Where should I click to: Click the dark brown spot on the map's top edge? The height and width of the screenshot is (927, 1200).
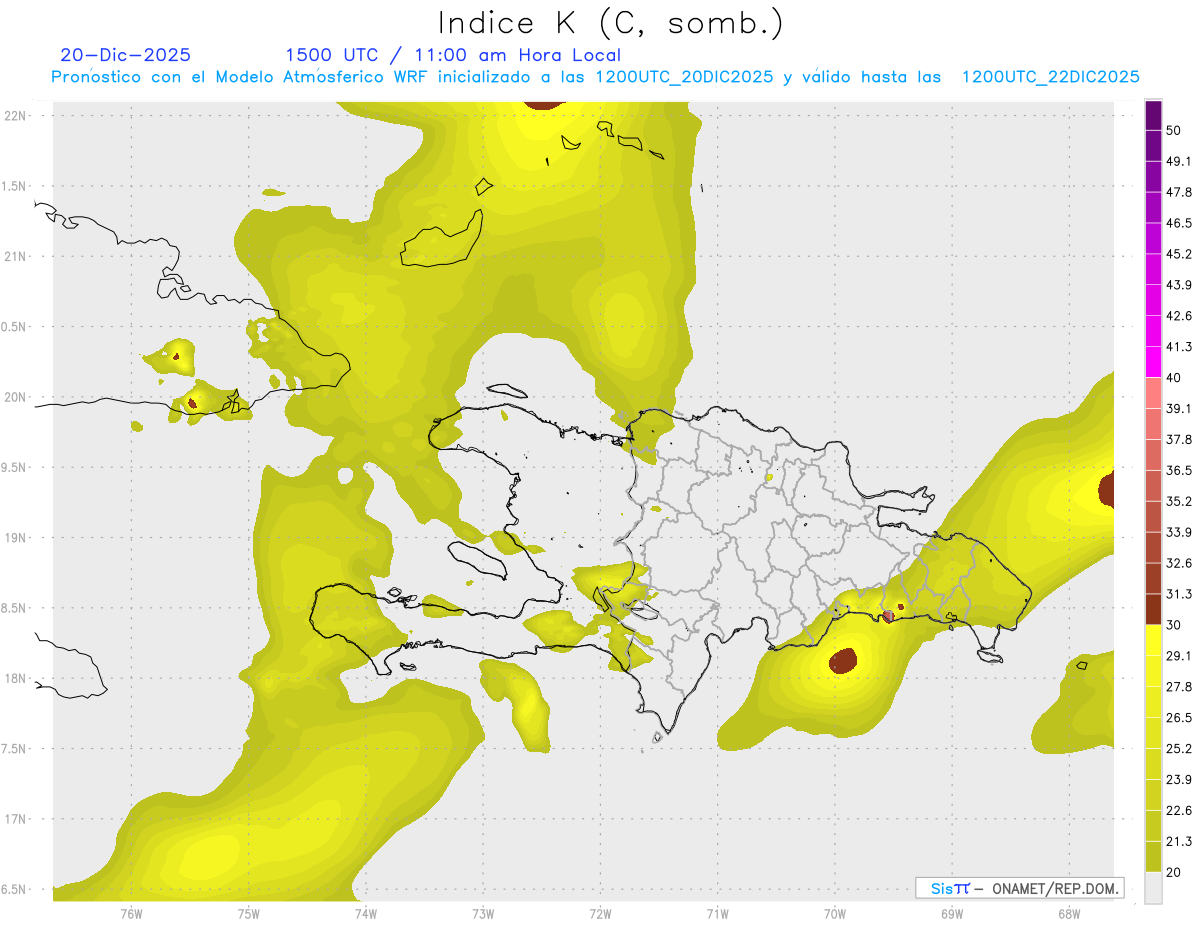pos(542,104)
